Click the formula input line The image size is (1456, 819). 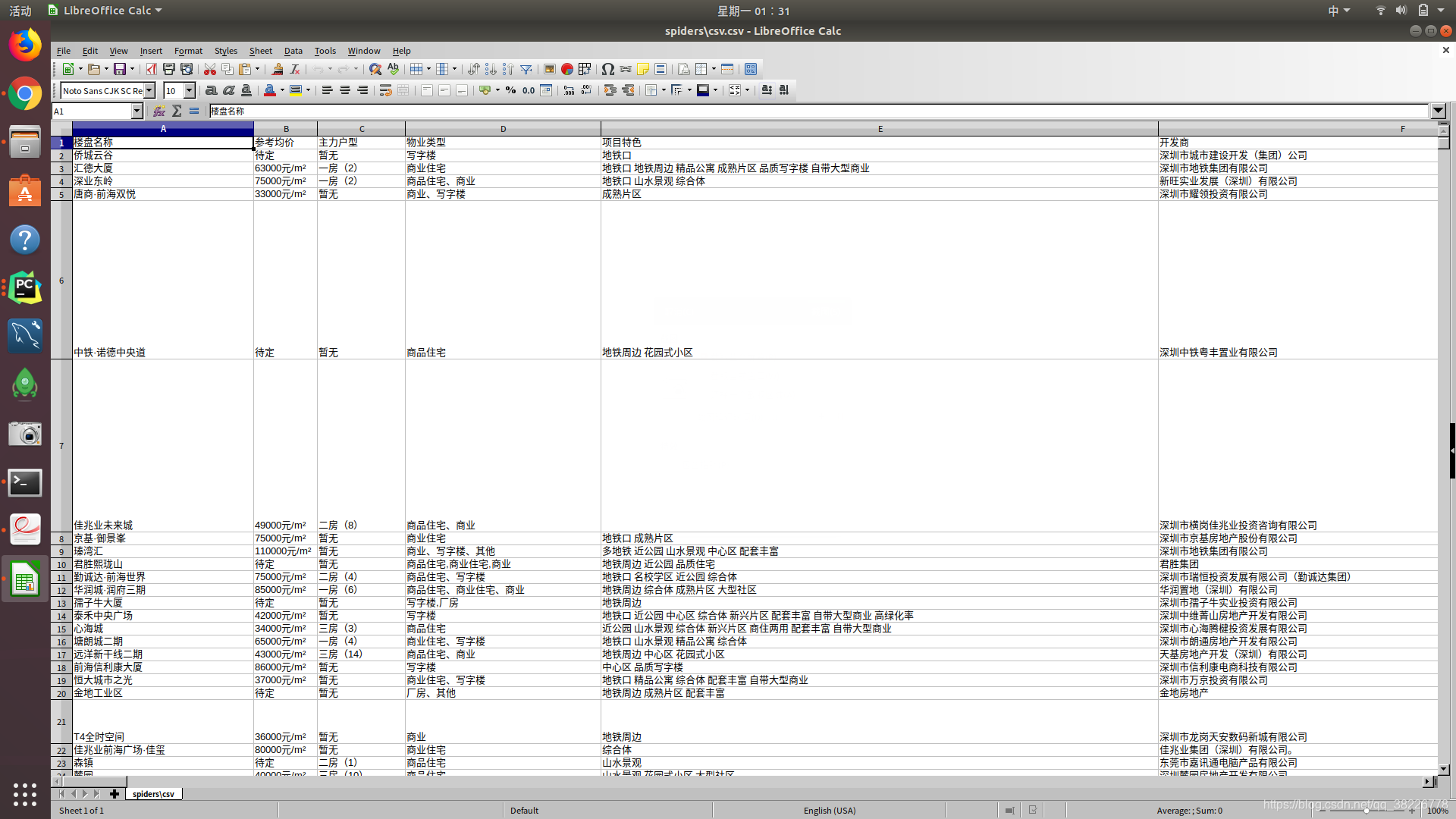click(819, 111)
